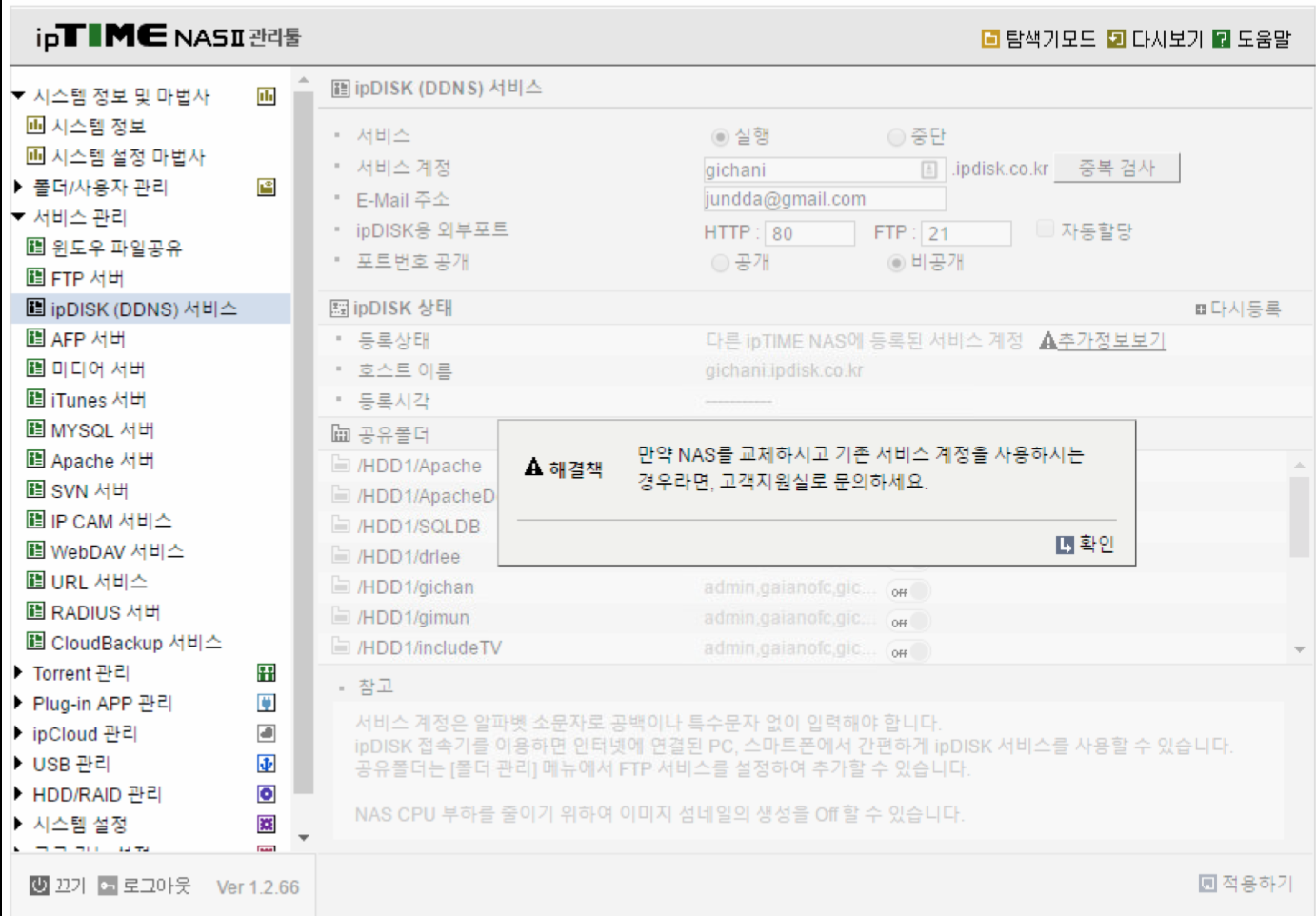Click the E-Mail 주소 input field
This screenshot has height=916, width=1316.
point(825,199)
